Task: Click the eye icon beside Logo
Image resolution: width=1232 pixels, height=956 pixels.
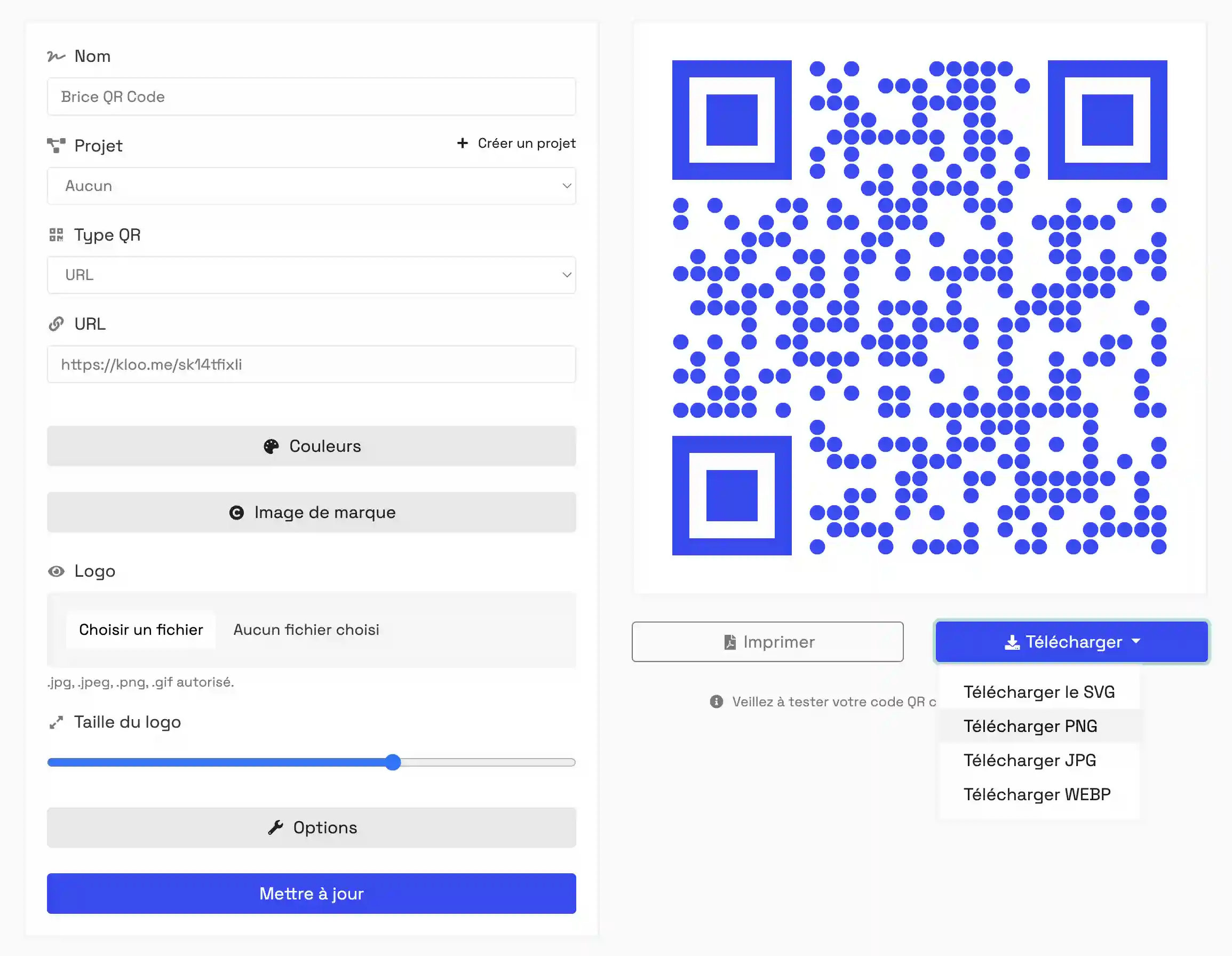Action: [56, 571]
